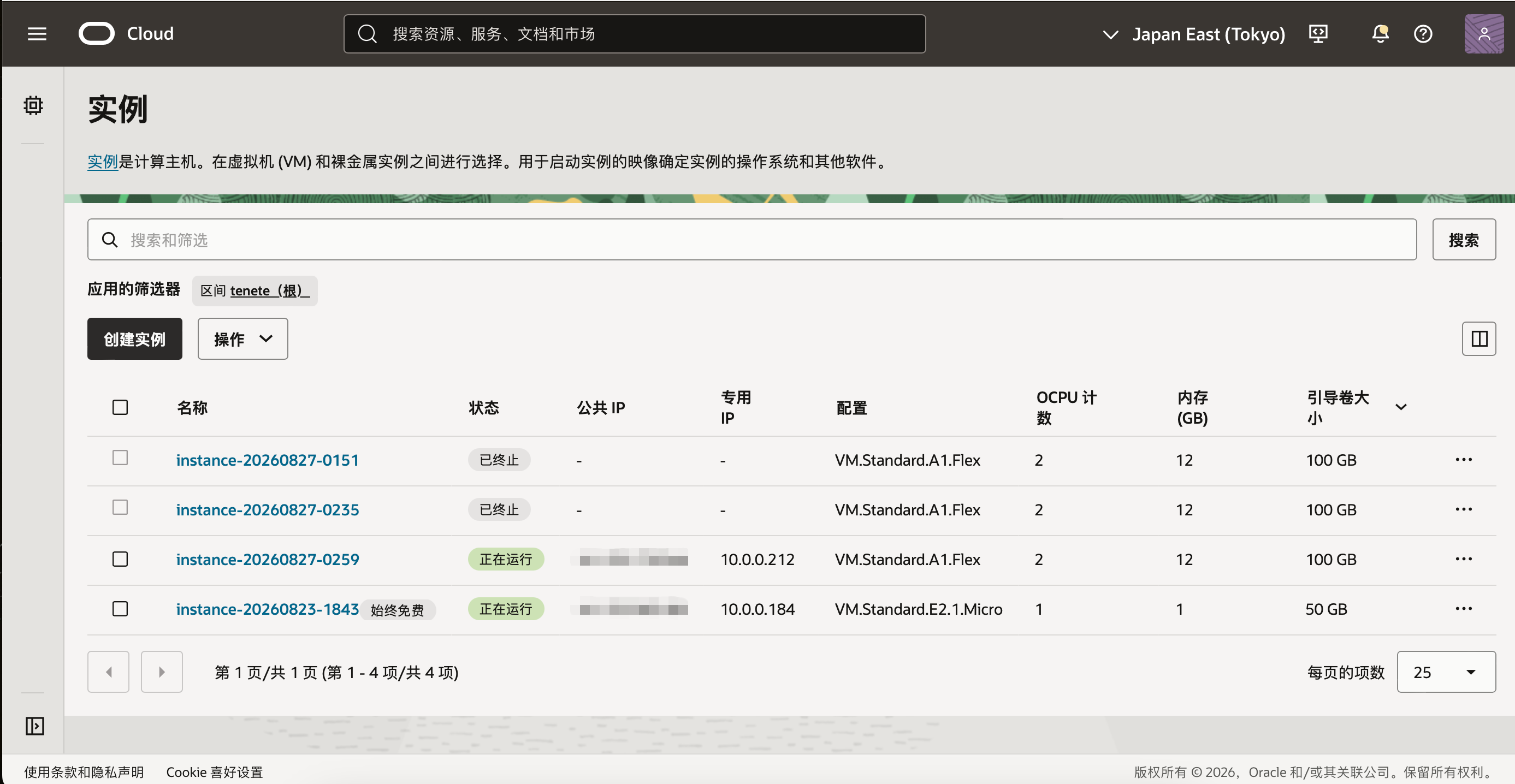
Task: Open actions menu for instance-20260827-0151
Action: click(1463, 460)
